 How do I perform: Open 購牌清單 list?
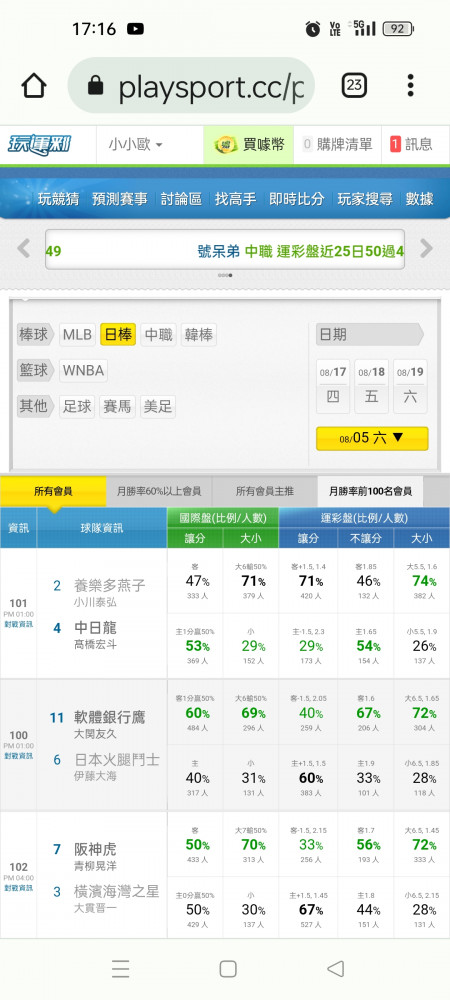coord(337,145)
